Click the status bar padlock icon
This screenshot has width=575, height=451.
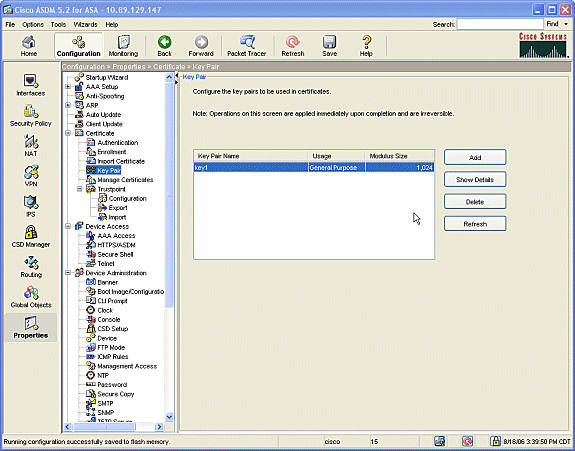coord(495,441)
